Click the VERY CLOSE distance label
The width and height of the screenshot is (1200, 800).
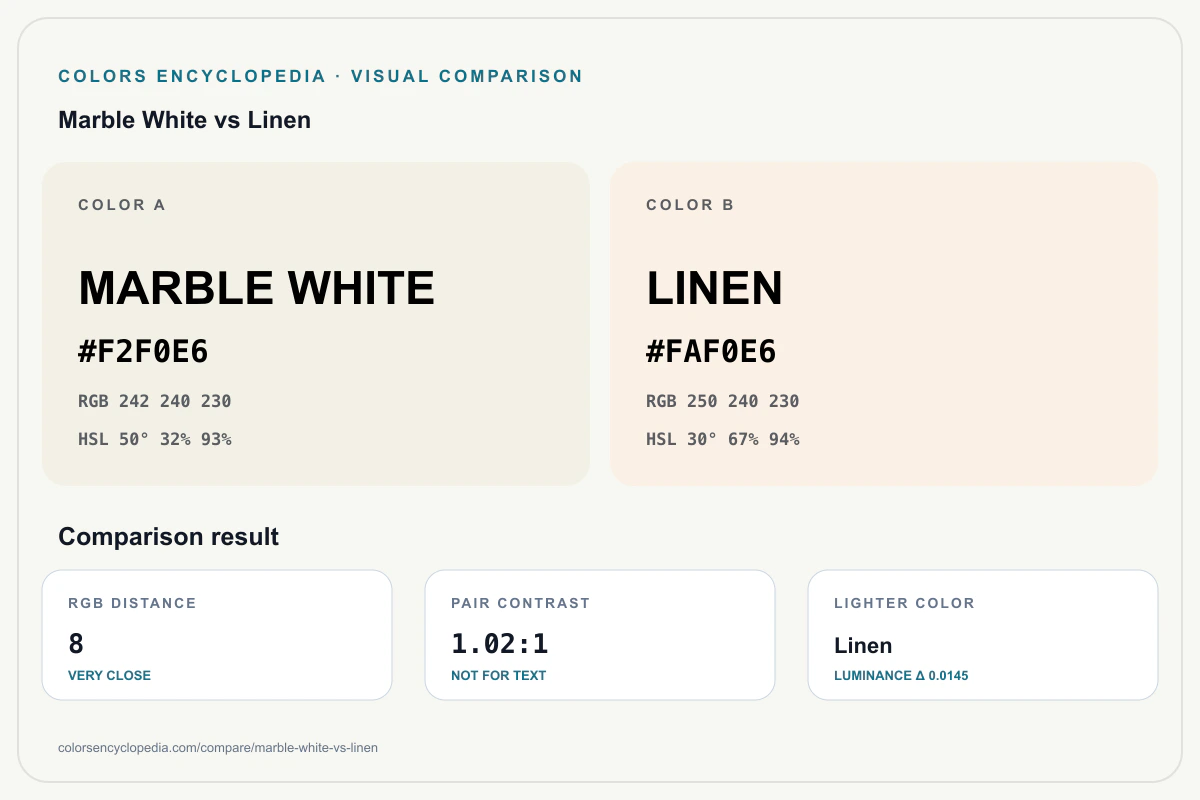tap(109, 675)
